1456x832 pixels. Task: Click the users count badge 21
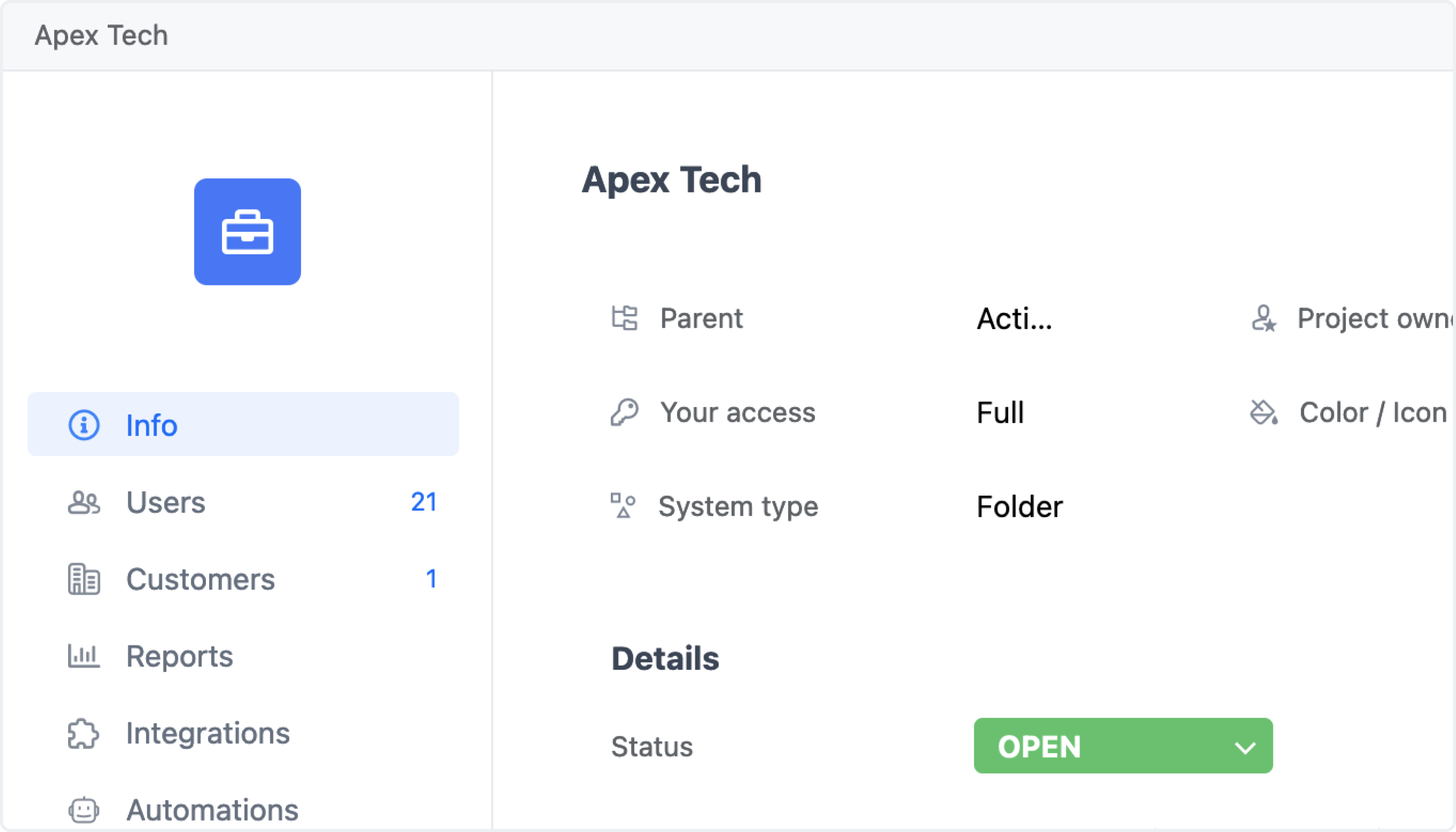423,502
